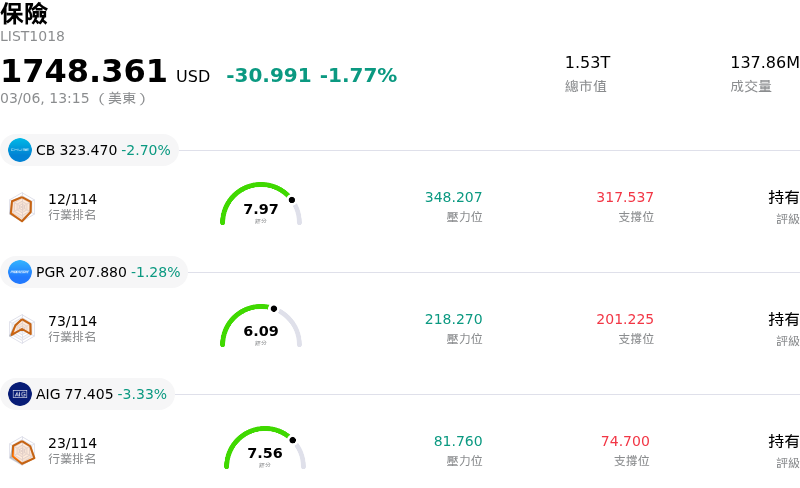Click PGR's 6.09 score gauge

(x=261, y=328)
